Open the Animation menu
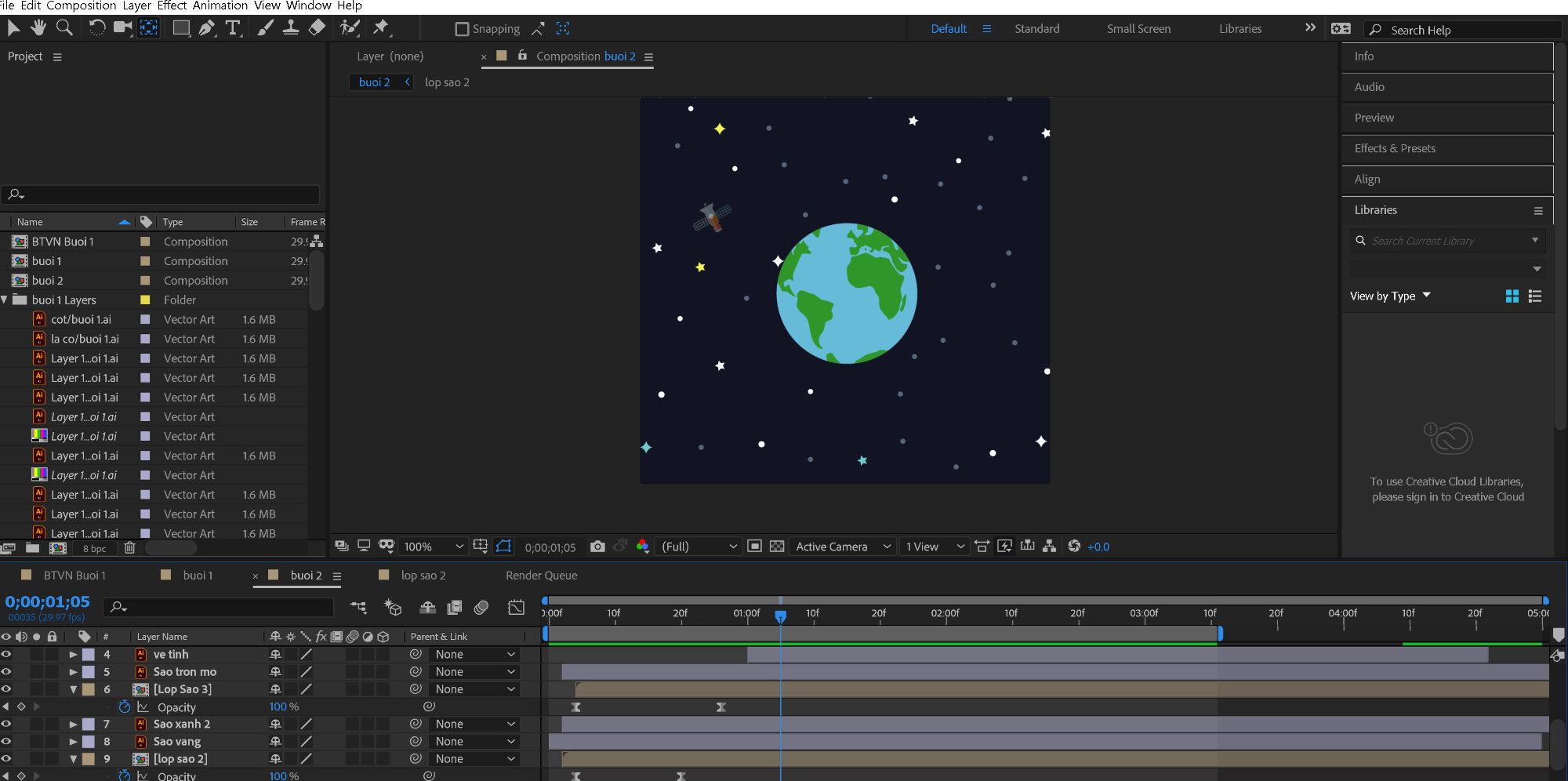Screen dimensions: 1568x781 pyautogui.click(x=220, y=5)
